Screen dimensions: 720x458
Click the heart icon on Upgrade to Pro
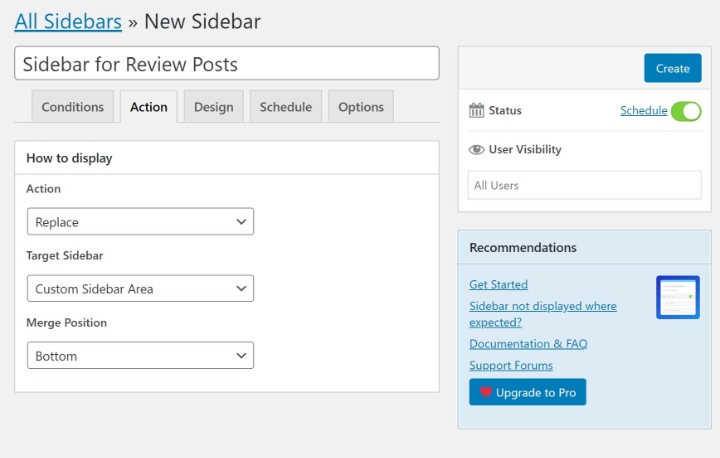tap(485, 392)
